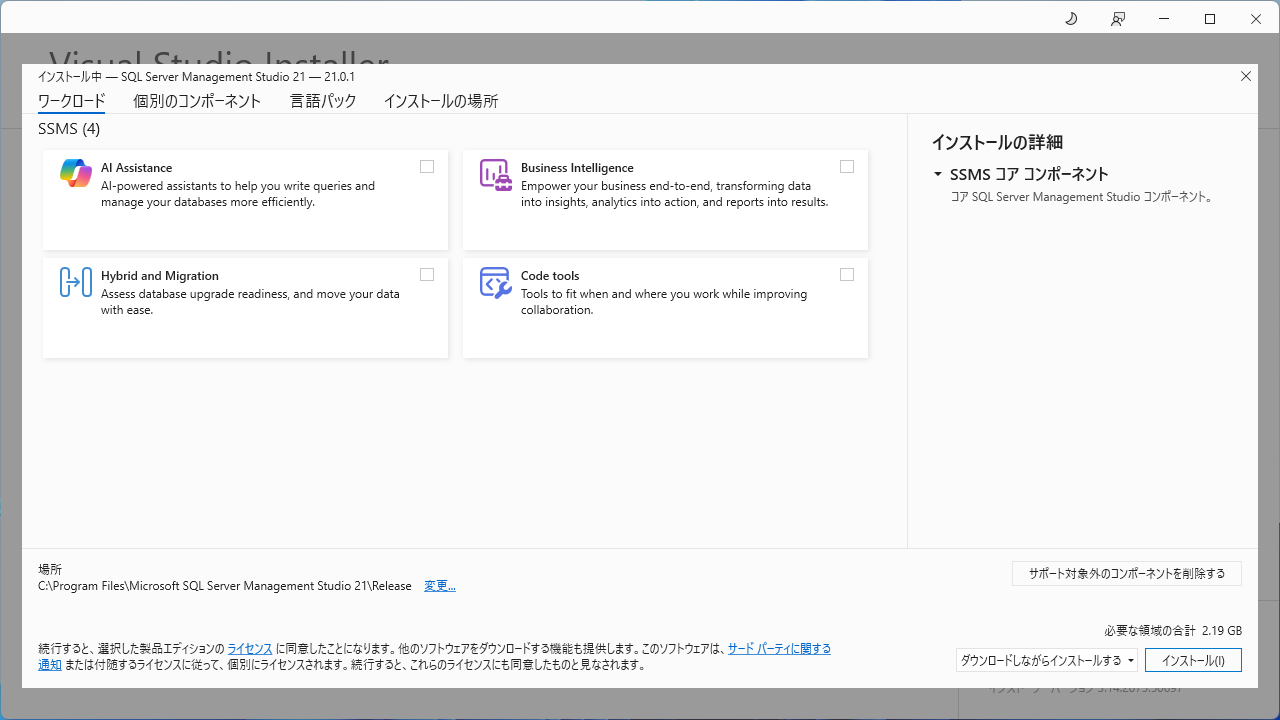Maximize the Visual Studio Installer window
1280x720 pixels.
(x=1210, y=19)
